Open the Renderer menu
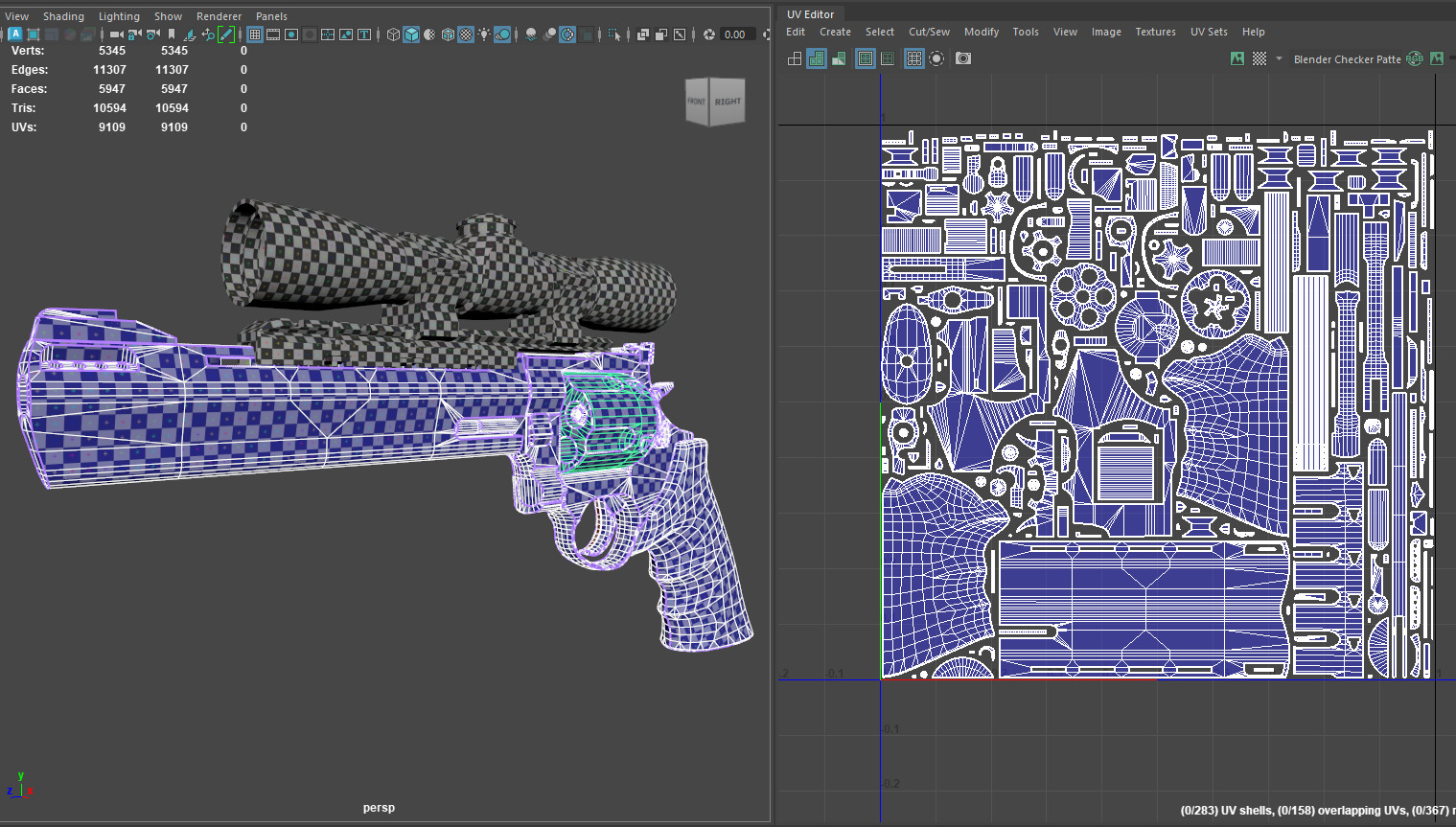Viewport: 1456px width, 827px height. pos(219,16)
